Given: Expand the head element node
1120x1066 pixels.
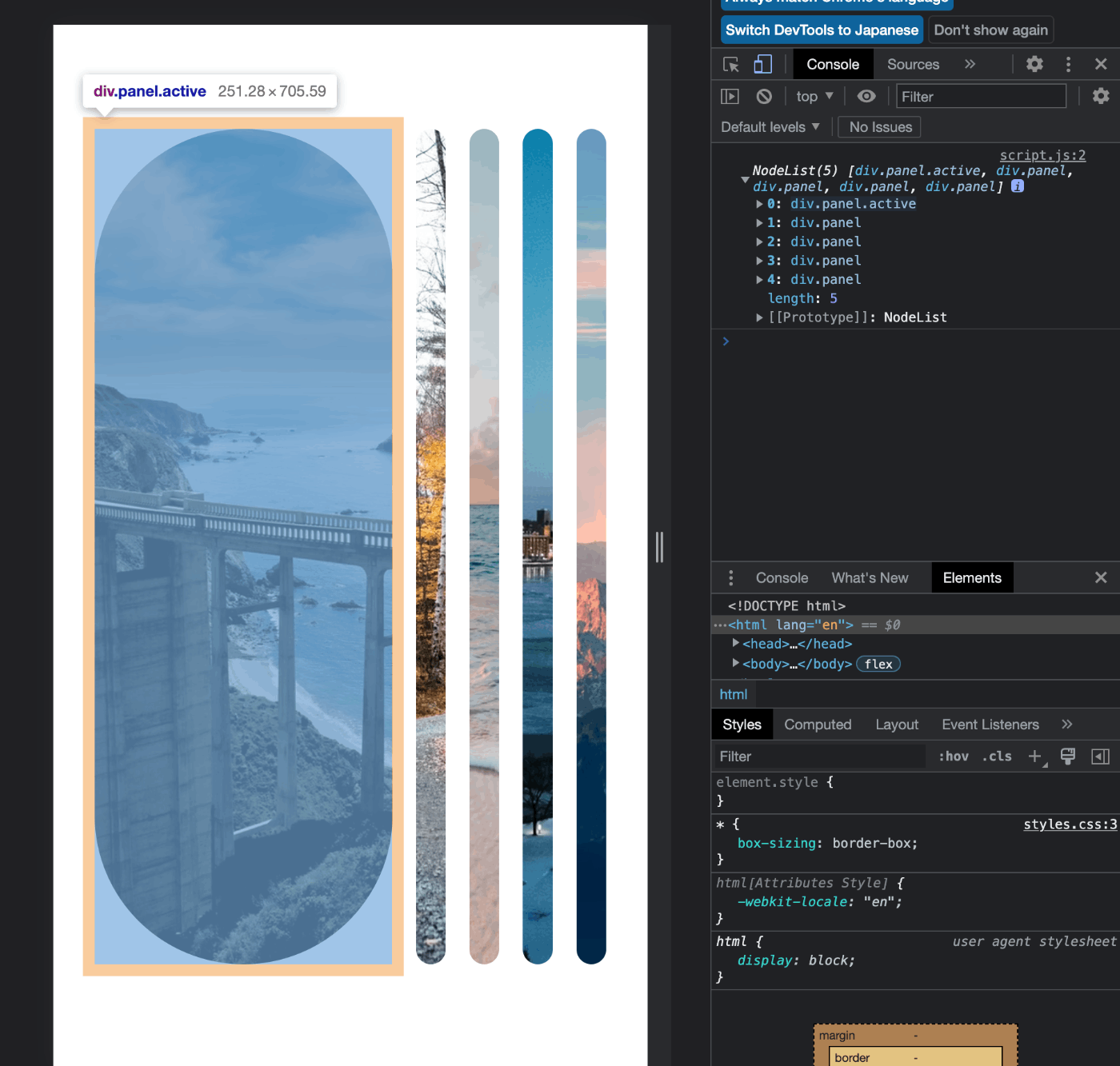Looking at the screenshot, I should [x=735, y=644].
